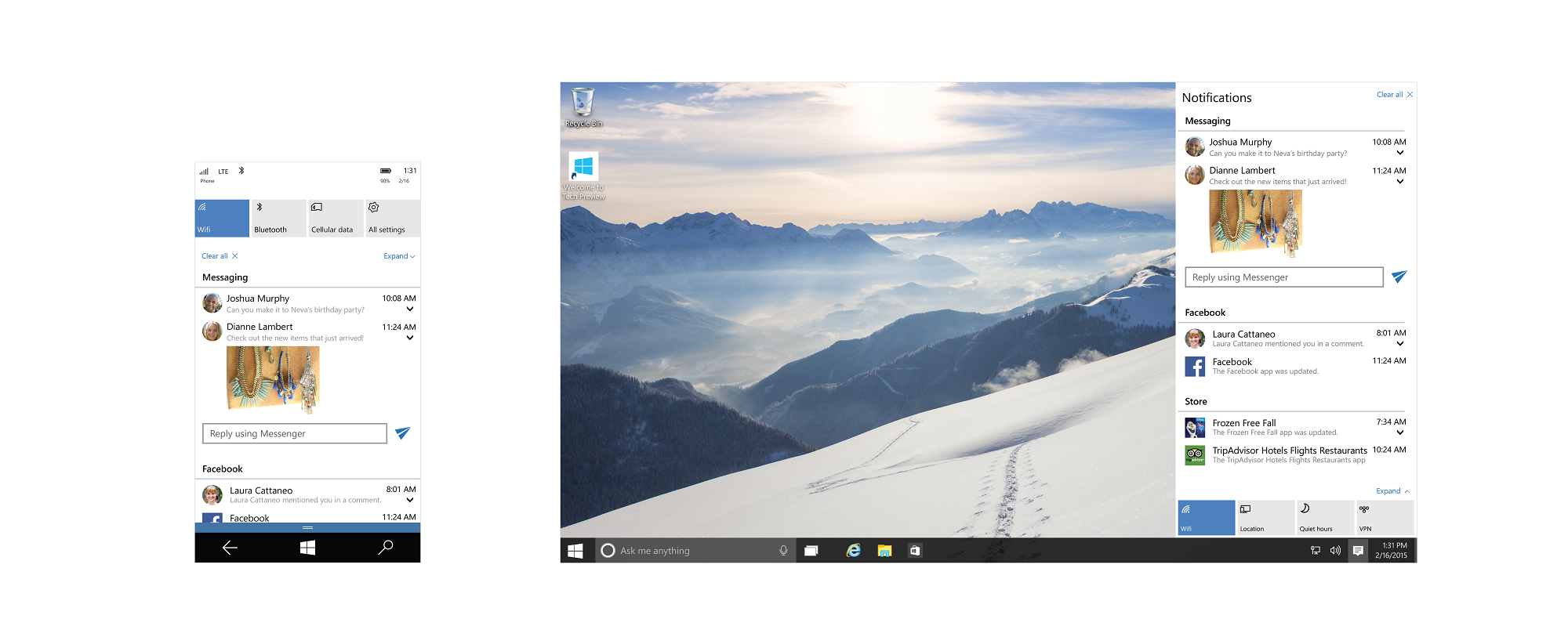This screenshot has width=1568, height=626.
Task: Toggle Quiet hours quick action
Action: click(1325, 518)
